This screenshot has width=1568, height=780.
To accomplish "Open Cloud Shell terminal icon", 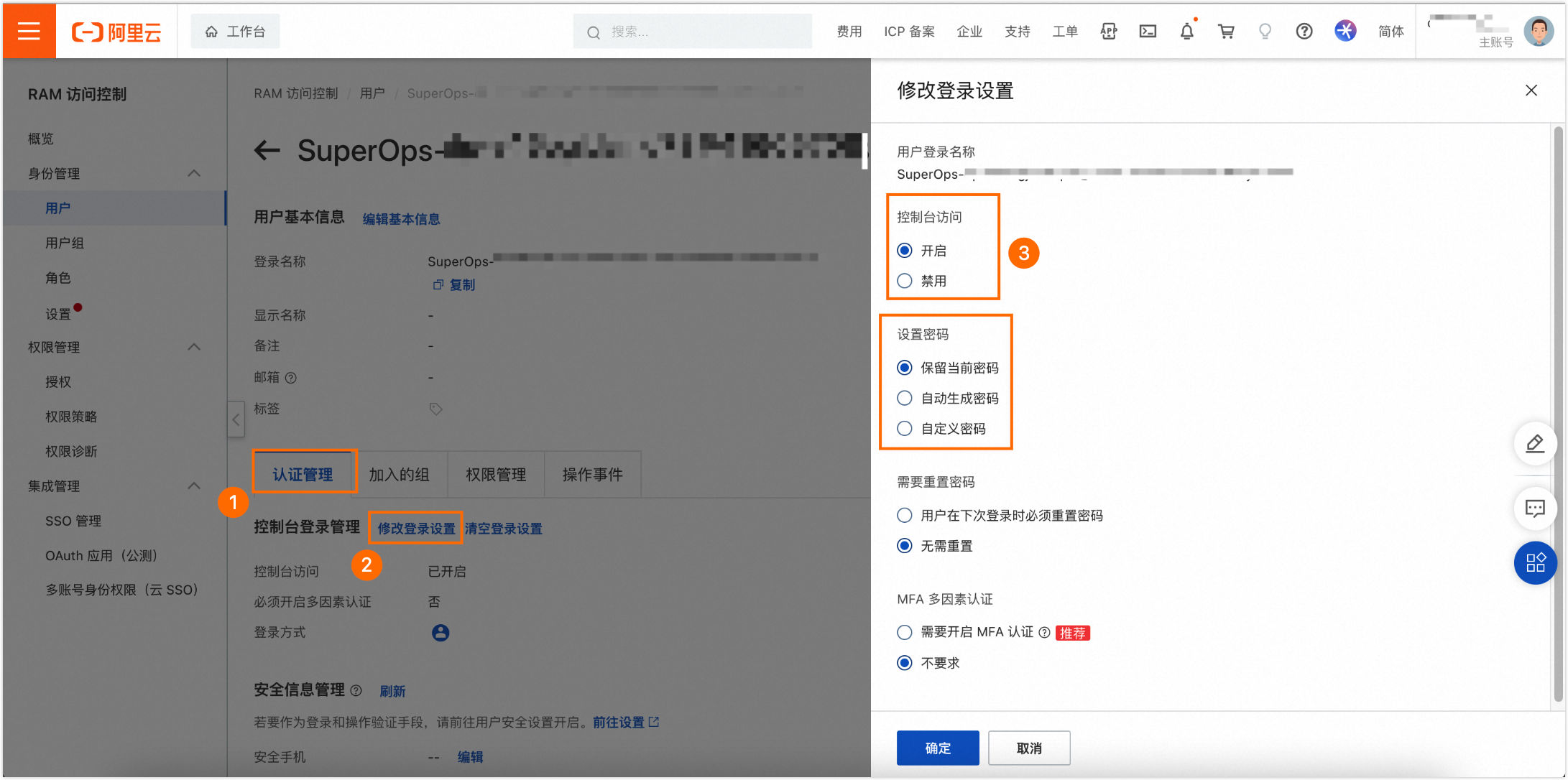I will 1148,32.
